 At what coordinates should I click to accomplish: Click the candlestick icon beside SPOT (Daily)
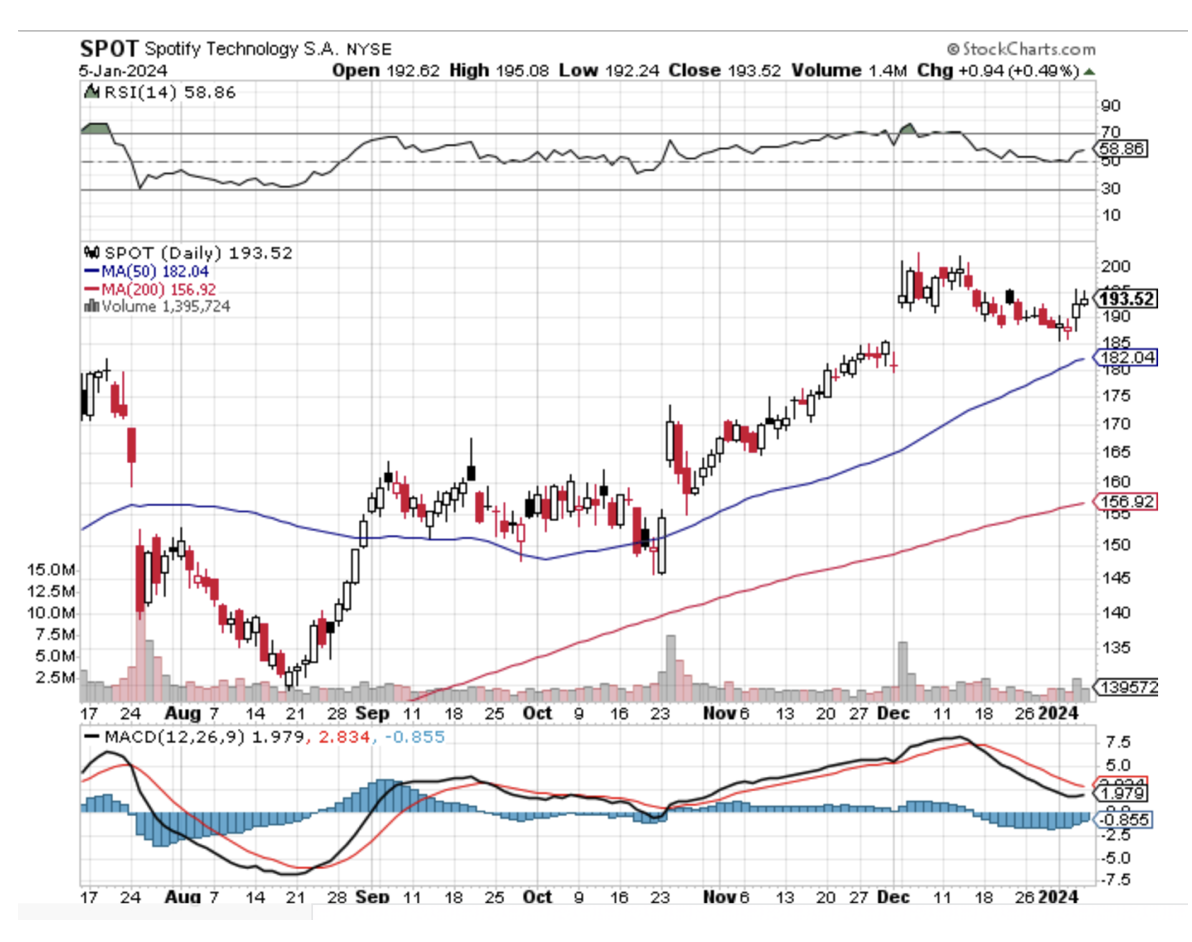pyautogui.click(x=92, y=252)
